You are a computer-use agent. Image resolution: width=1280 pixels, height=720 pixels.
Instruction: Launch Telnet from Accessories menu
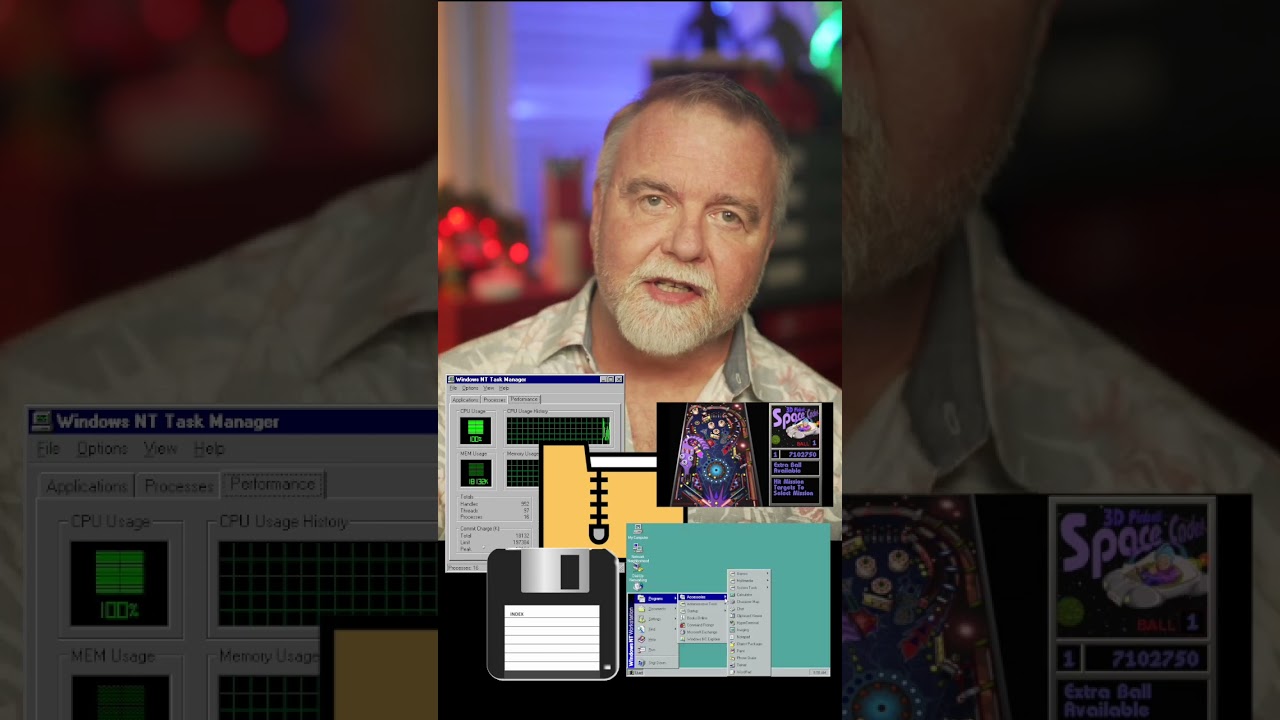[749, 665]
